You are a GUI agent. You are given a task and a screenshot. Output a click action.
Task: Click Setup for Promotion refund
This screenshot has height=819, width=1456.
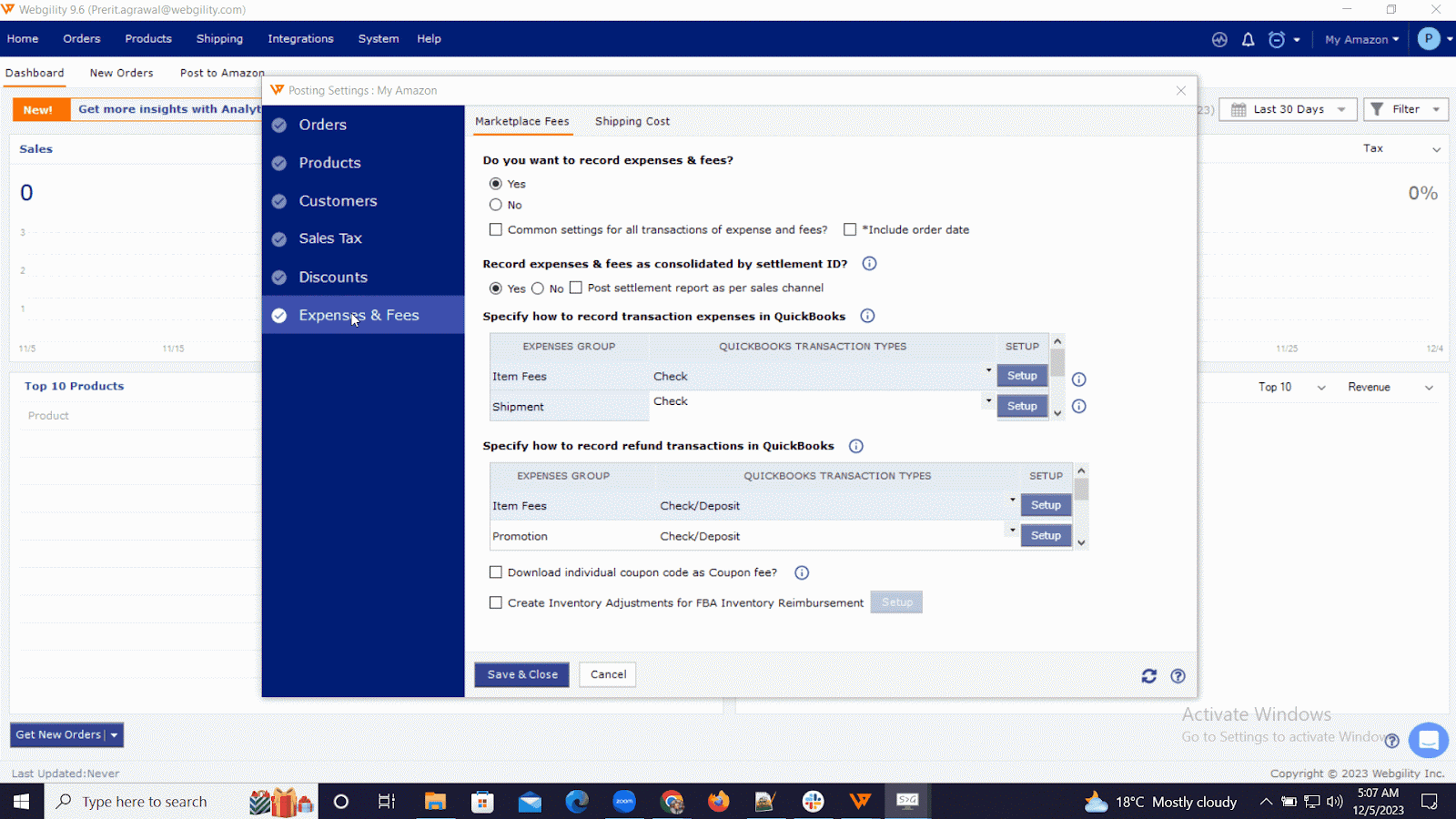pos(1046,535)
